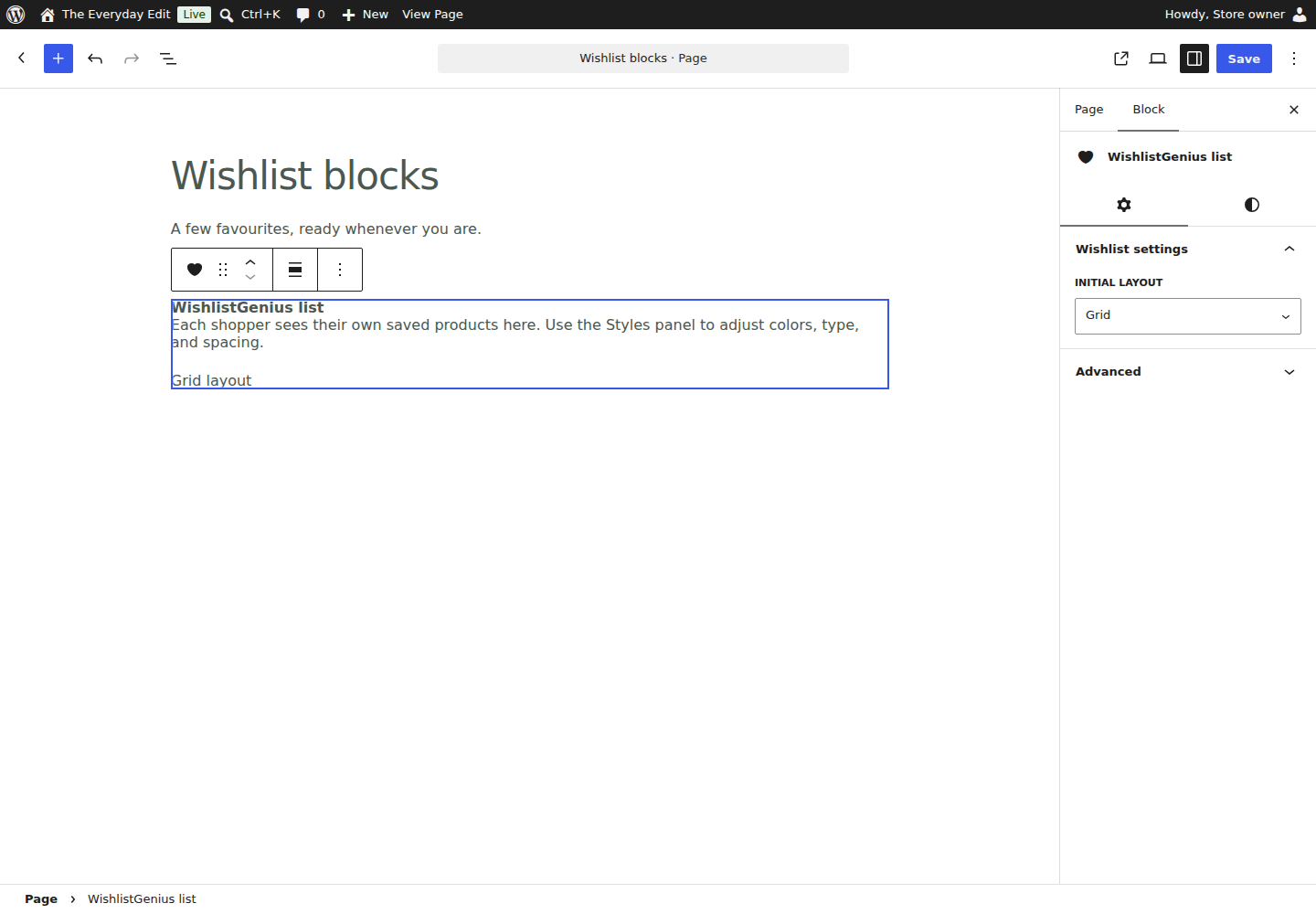This screenshot has width=1316, height=914.
Task: Select the WishlistGenius list block content
Action: 530,344
